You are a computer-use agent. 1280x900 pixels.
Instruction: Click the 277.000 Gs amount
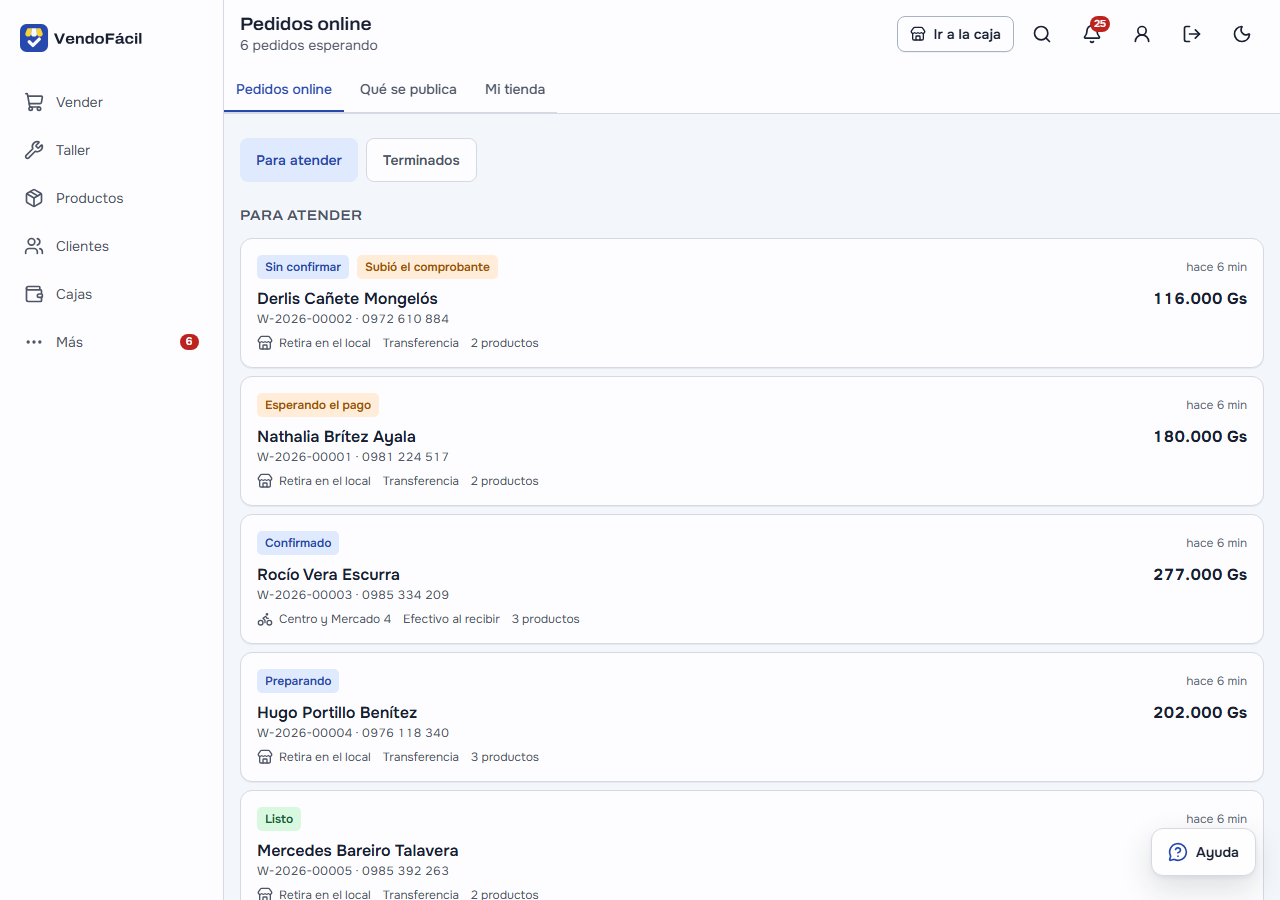click(1200, 574)
